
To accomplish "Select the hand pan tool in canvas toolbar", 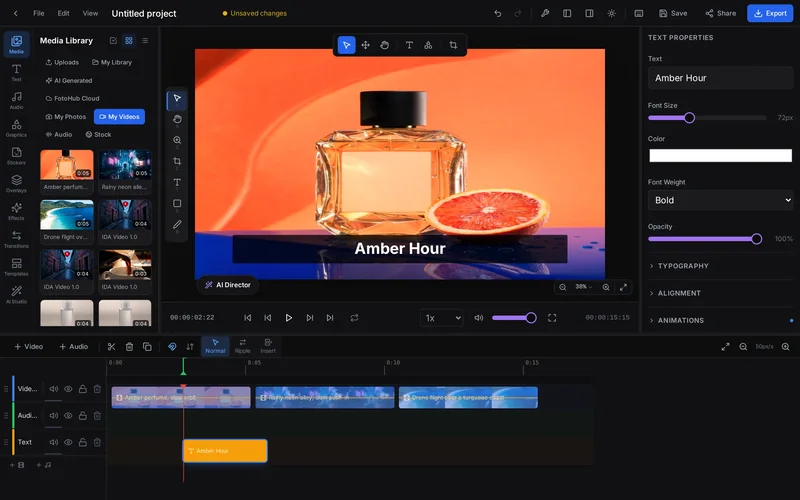I will point(385,45).
